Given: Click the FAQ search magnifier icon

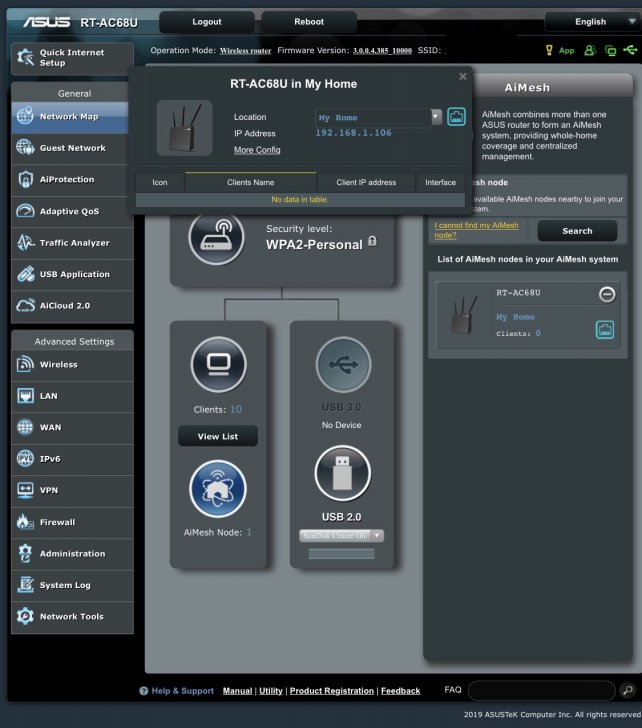Looking at the screenshot, I should tap(628, 690).
